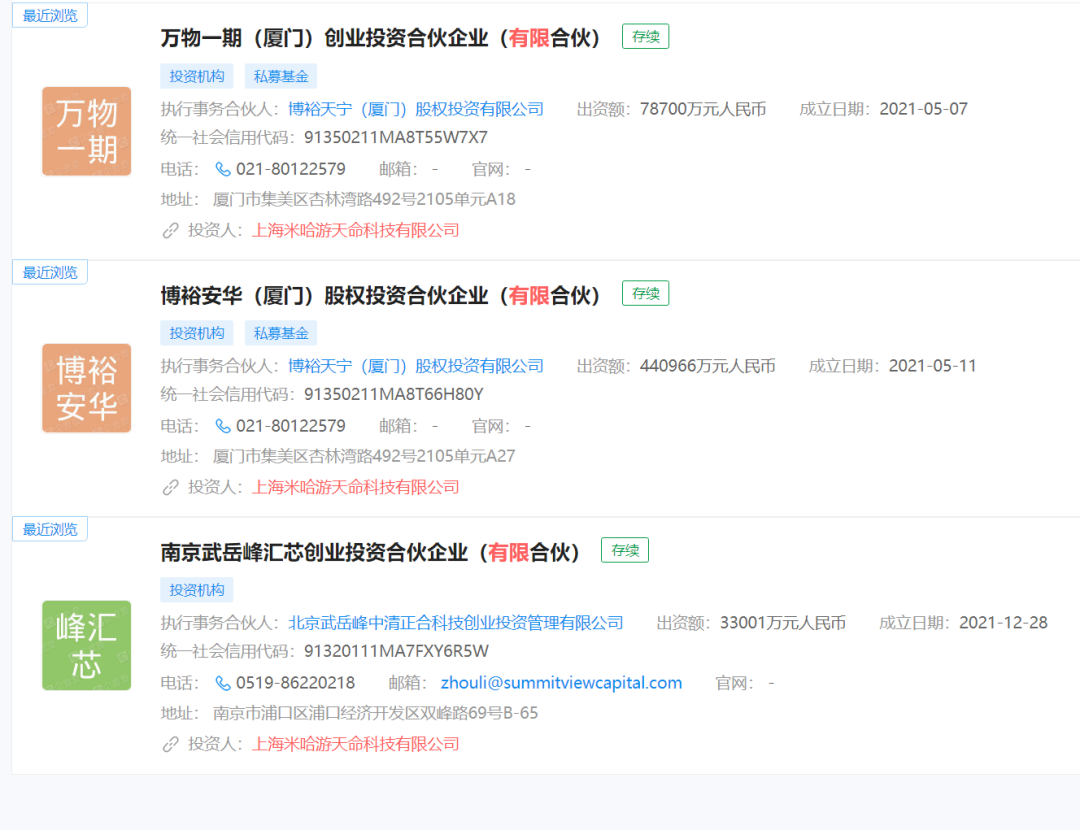The image size is (1080, 830).
Task: Open 博裕安华（厦门）股权投资合伙企业 title
Action: point(381,295)
